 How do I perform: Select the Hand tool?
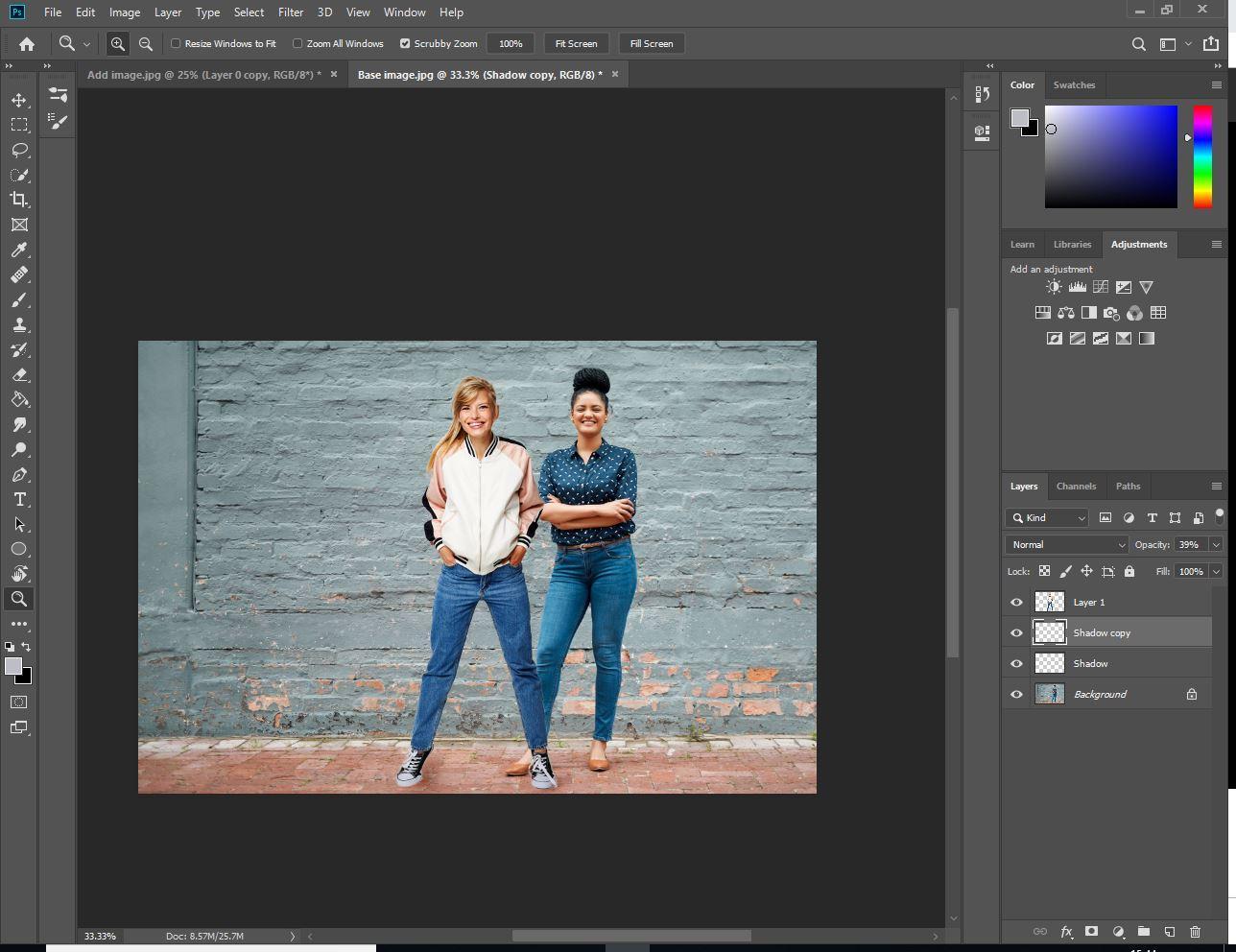pyautogui.click(x=19, y=574)
